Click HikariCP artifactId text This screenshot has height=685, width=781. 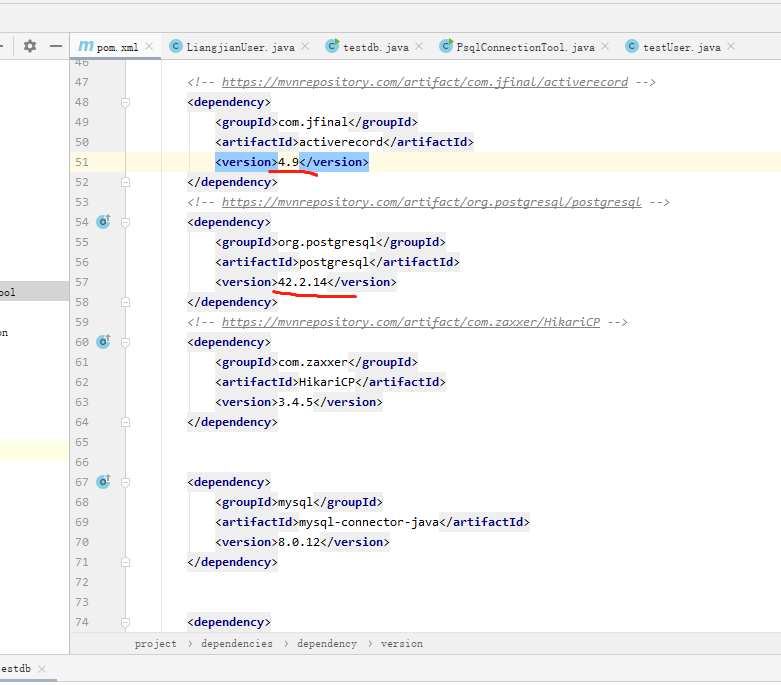click(327, 382)
